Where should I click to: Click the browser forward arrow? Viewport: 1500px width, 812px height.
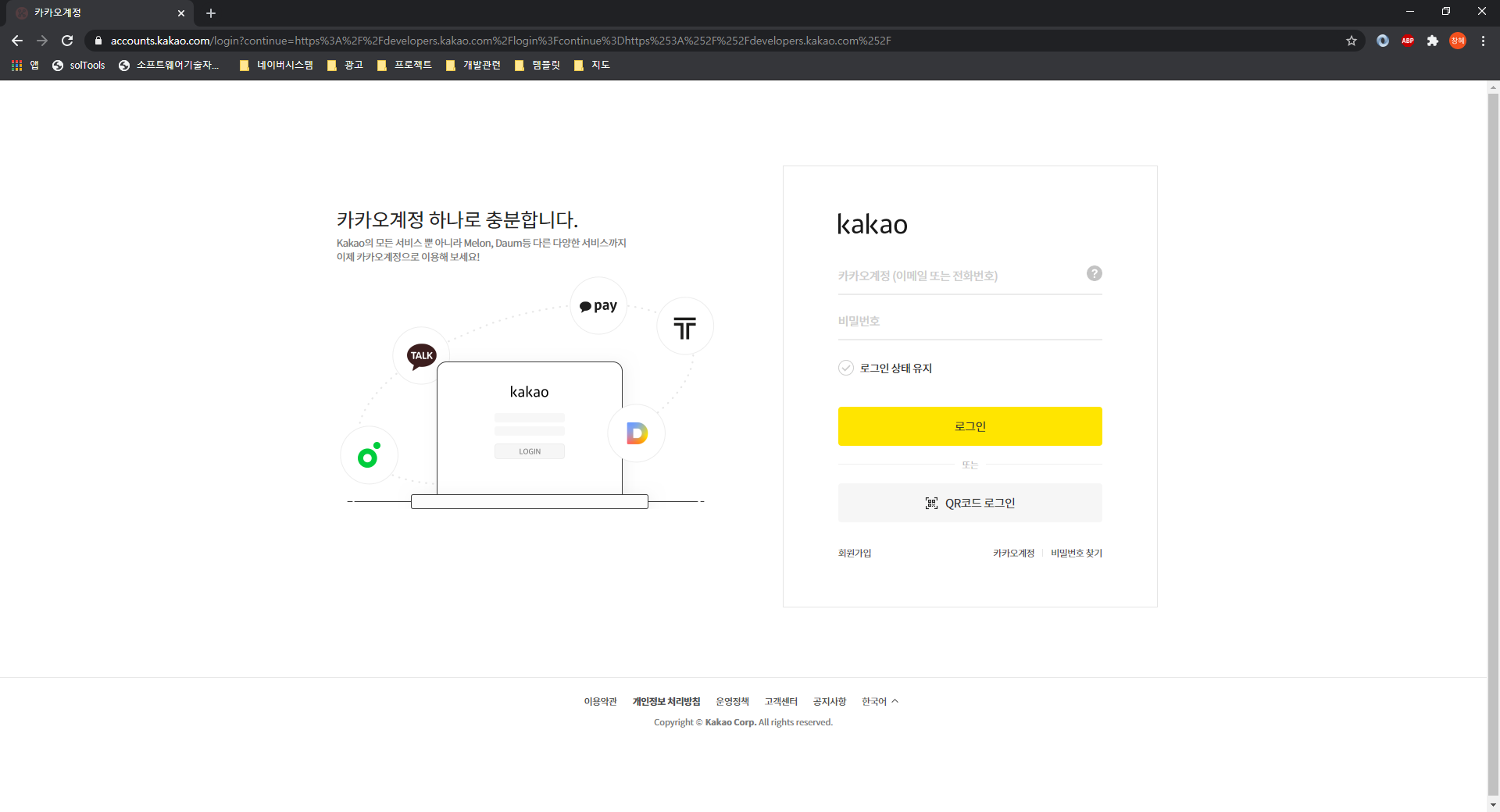[42, 41]
